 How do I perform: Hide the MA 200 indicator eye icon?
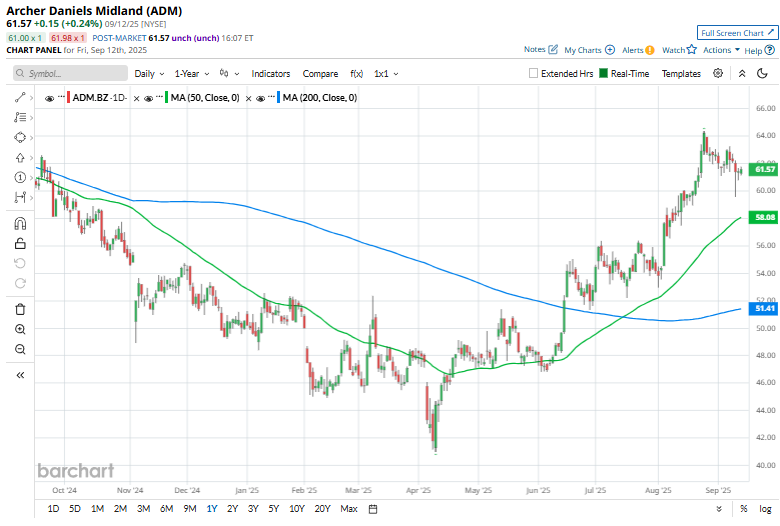(x=260, y=98)
